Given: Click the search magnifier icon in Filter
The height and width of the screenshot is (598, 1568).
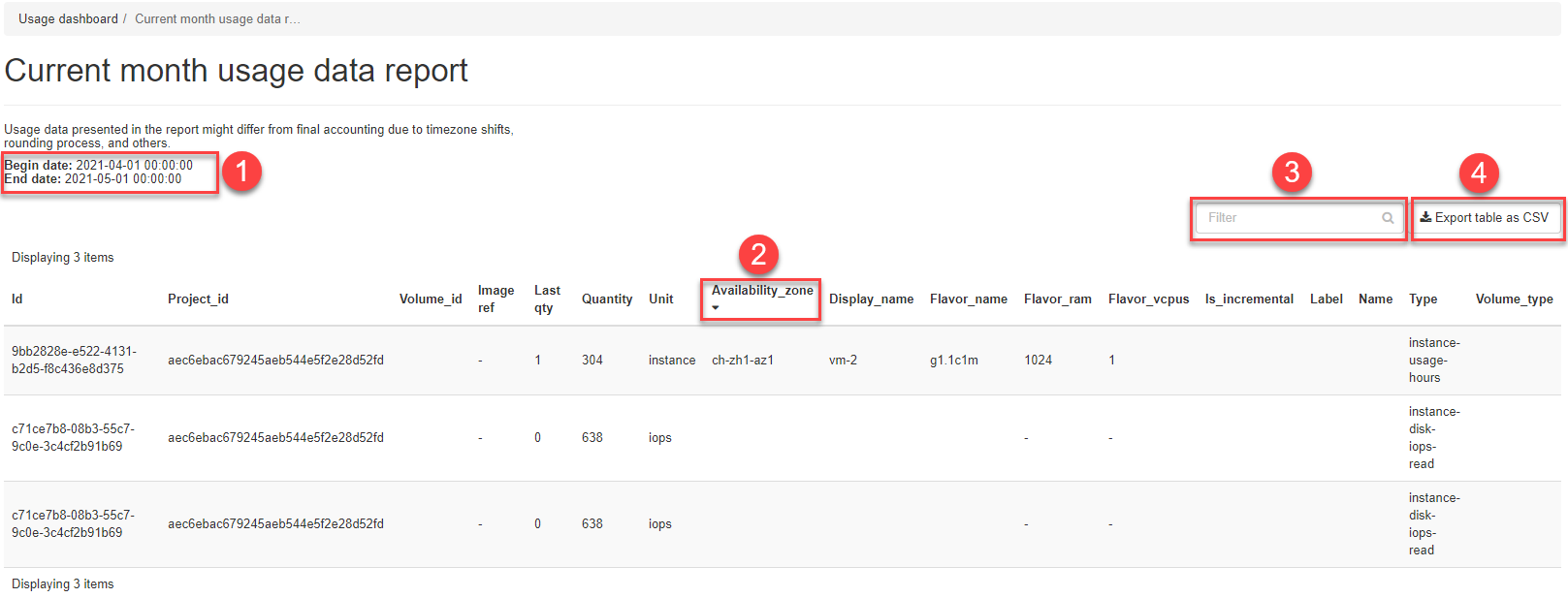Looking at the screenshot, I should click(1388, 218).
